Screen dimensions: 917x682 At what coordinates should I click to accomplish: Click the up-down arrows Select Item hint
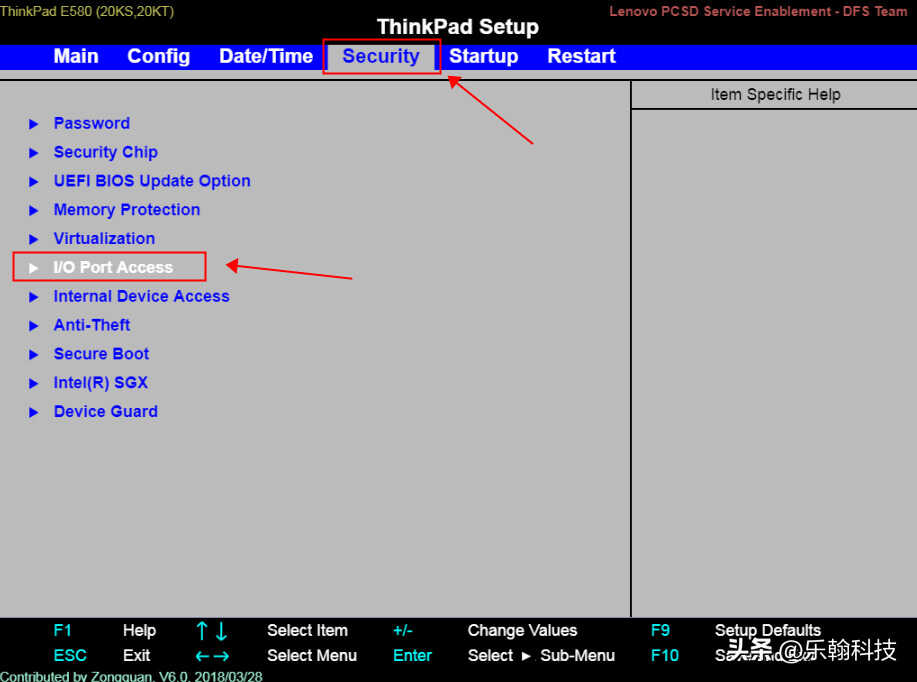[272, 631]
